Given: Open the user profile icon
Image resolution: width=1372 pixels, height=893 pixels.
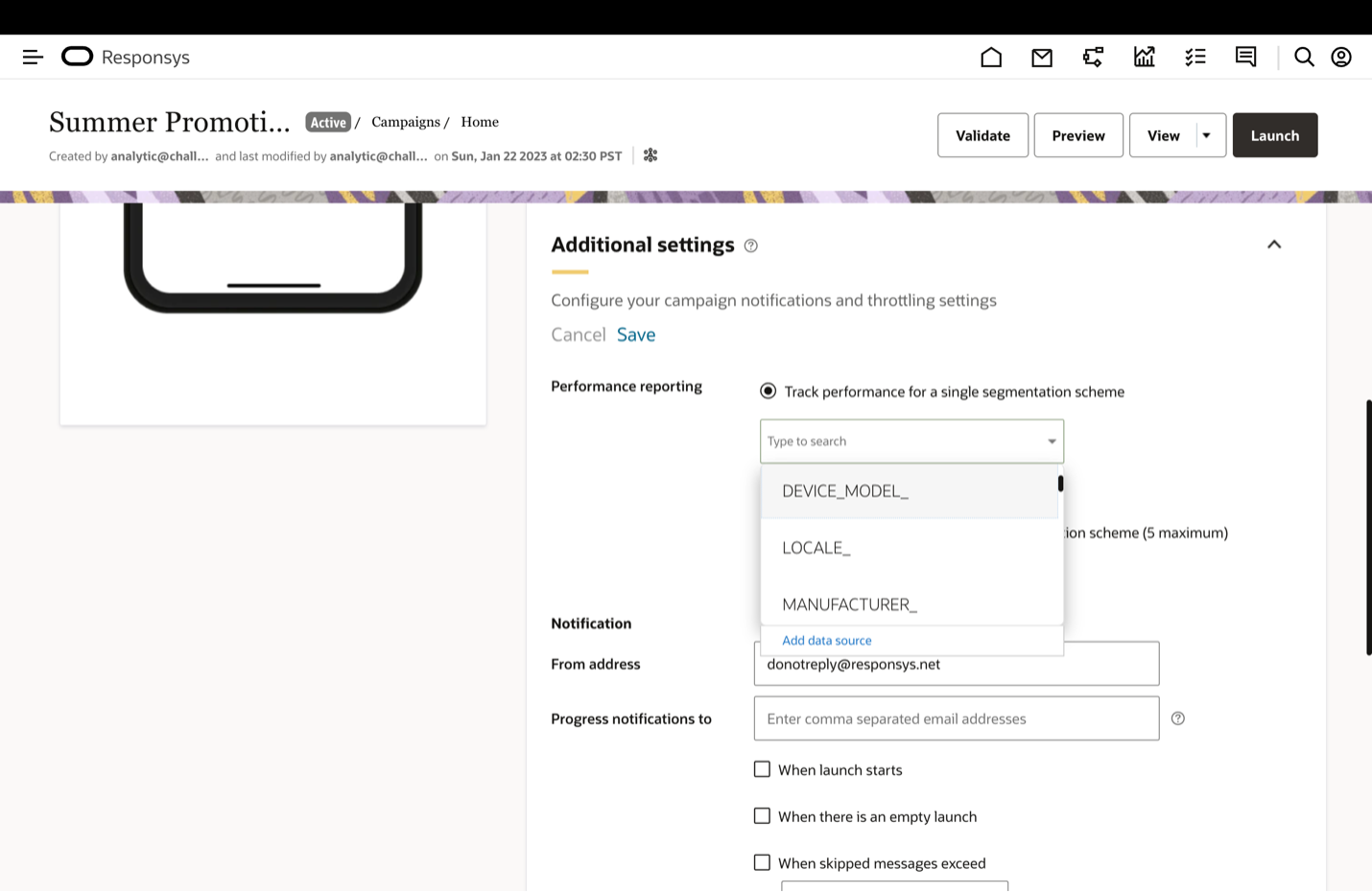Looking at the screenshot, I should (x=1341, y=58).
